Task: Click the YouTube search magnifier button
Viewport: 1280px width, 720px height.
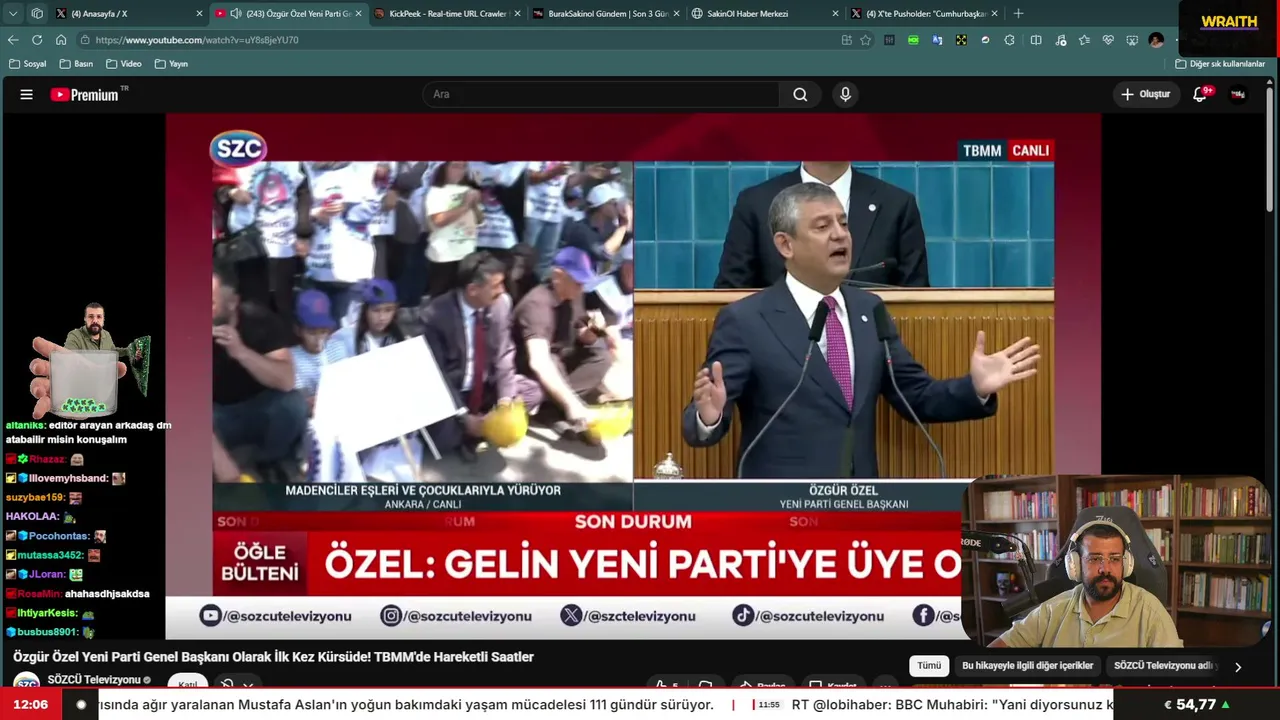Action: 800,94
